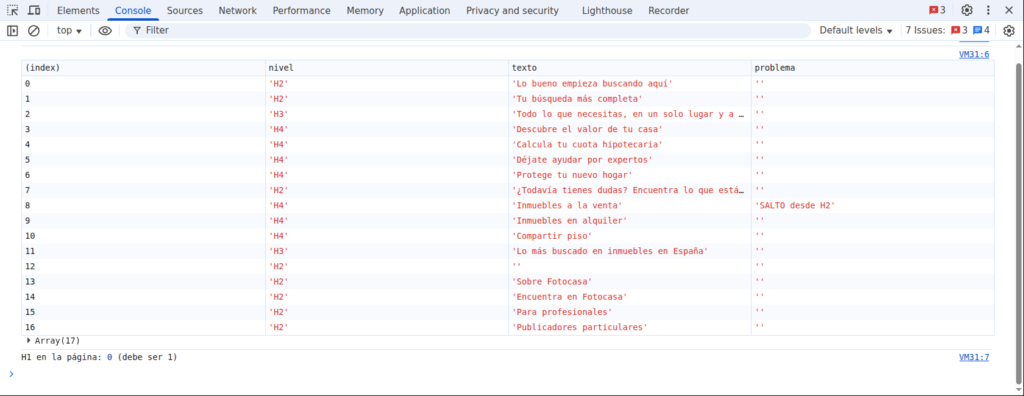This screenshot has width=1024, height=396.
Task: Sort table by the nivel column header
Action: click(387, 68)
